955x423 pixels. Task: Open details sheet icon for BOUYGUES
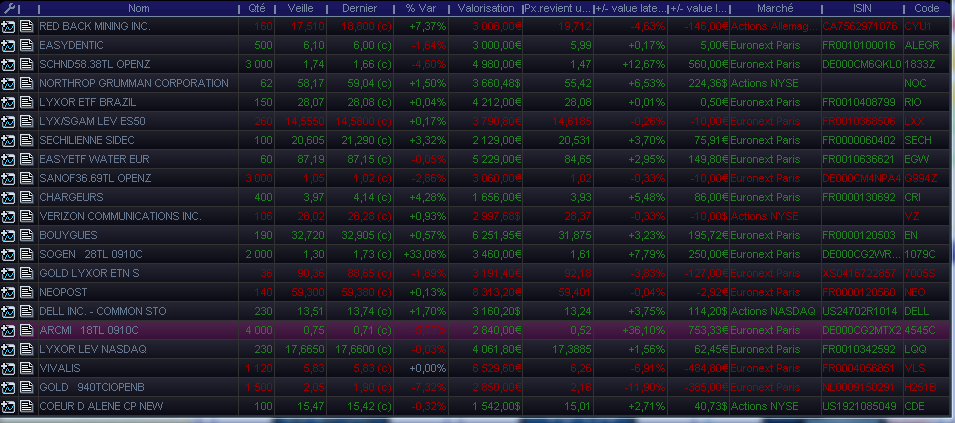[x=26, y=235]
